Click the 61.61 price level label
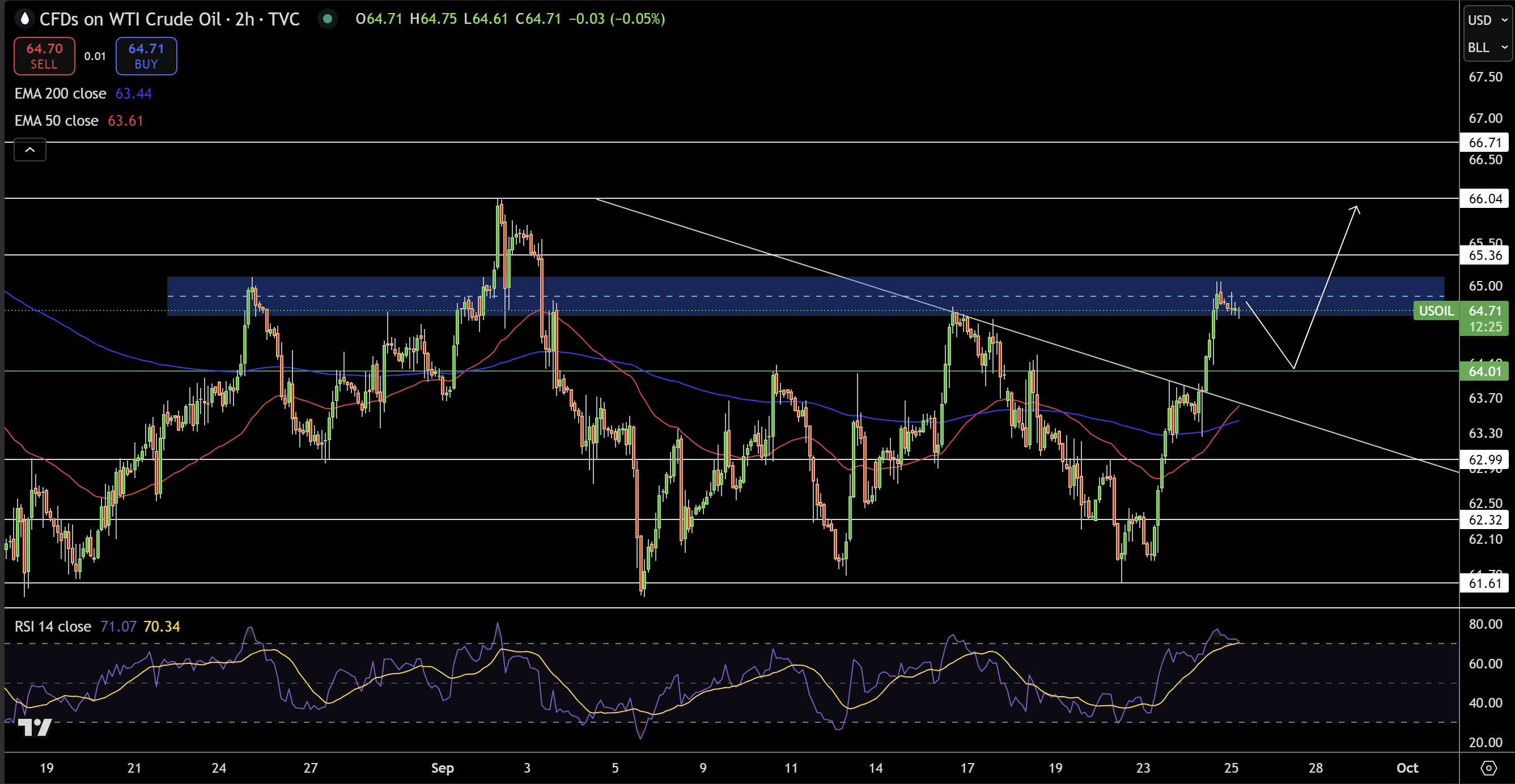Image resolution: width=1515 pixels, height=784 pixels. (1485, 583)
